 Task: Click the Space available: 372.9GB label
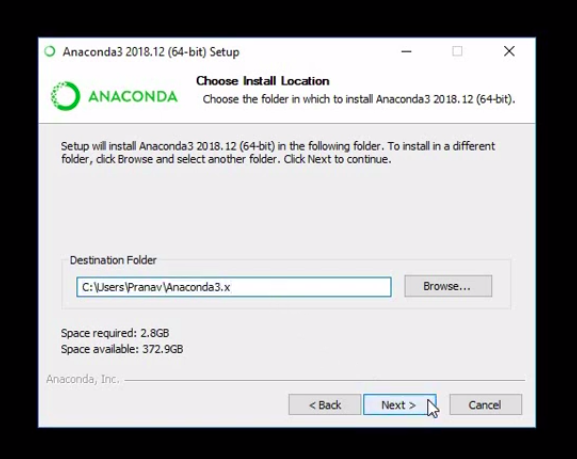(122, 349)
